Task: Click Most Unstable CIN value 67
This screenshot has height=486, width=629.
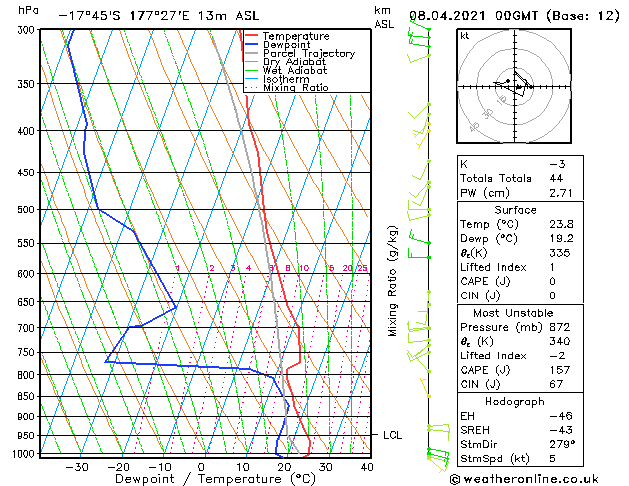Action: click(556, 384)
